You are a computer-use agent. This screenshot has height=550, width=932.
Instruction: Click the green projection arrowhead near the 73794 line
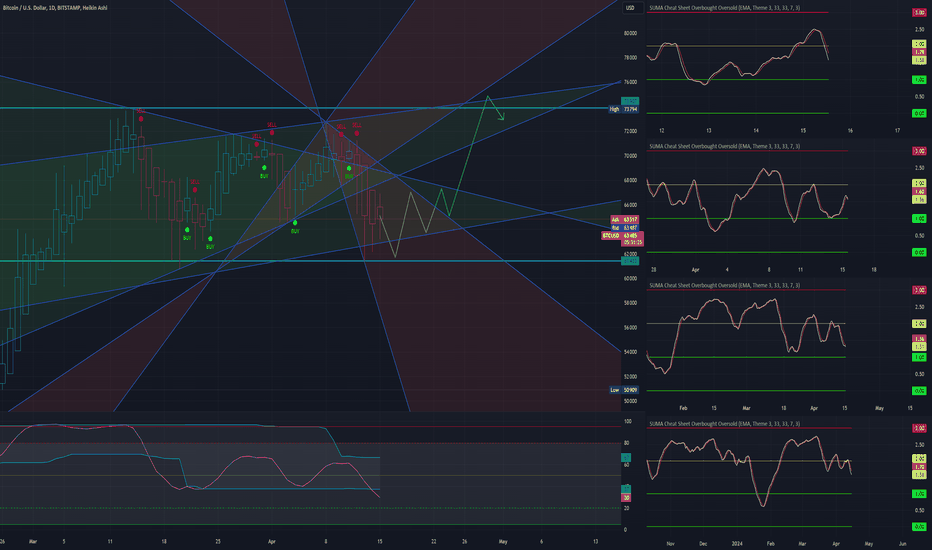coord(502,117)
